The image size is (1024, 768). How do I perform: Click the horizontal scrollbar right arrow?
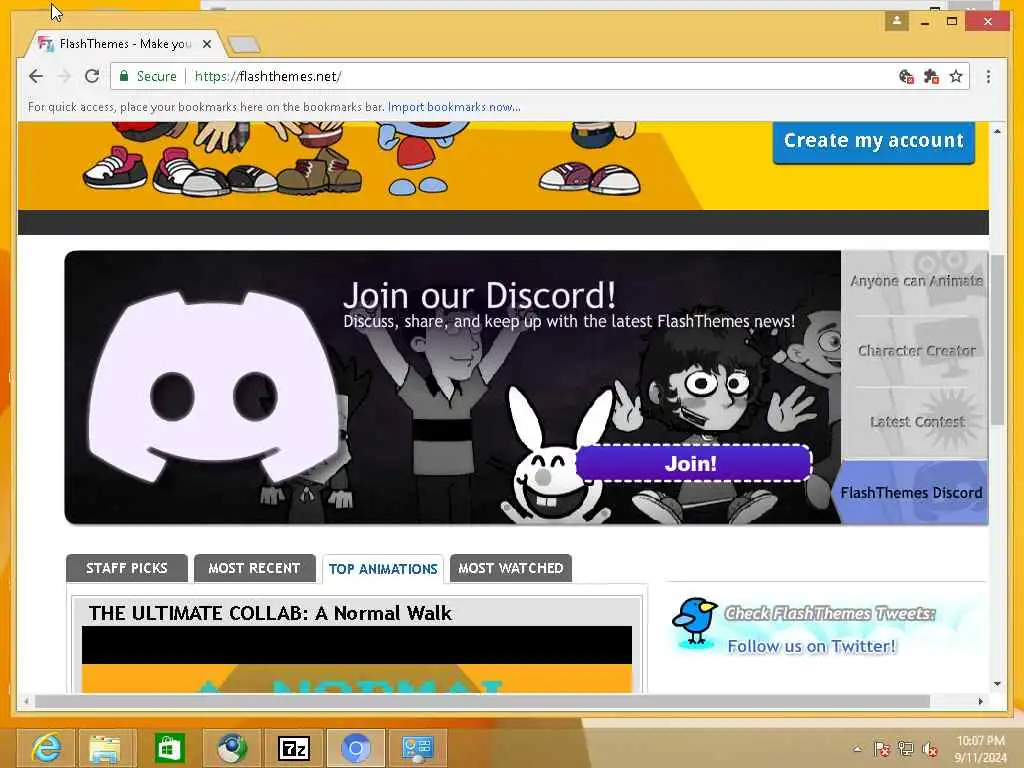point(980,701)
